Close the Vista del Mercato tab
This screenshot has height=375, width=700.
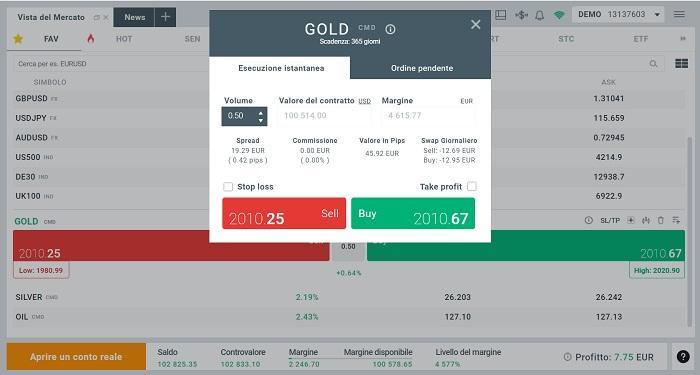coord(106,17)
